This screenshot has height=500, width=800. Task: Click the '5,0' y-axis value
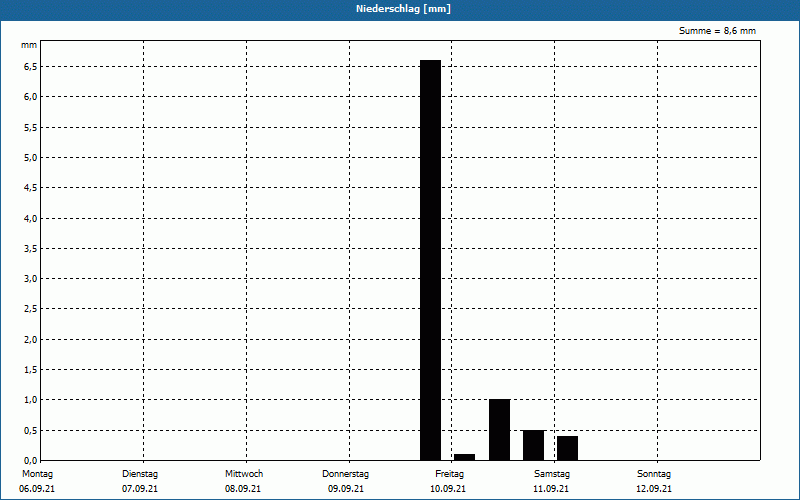coord(30,158)
